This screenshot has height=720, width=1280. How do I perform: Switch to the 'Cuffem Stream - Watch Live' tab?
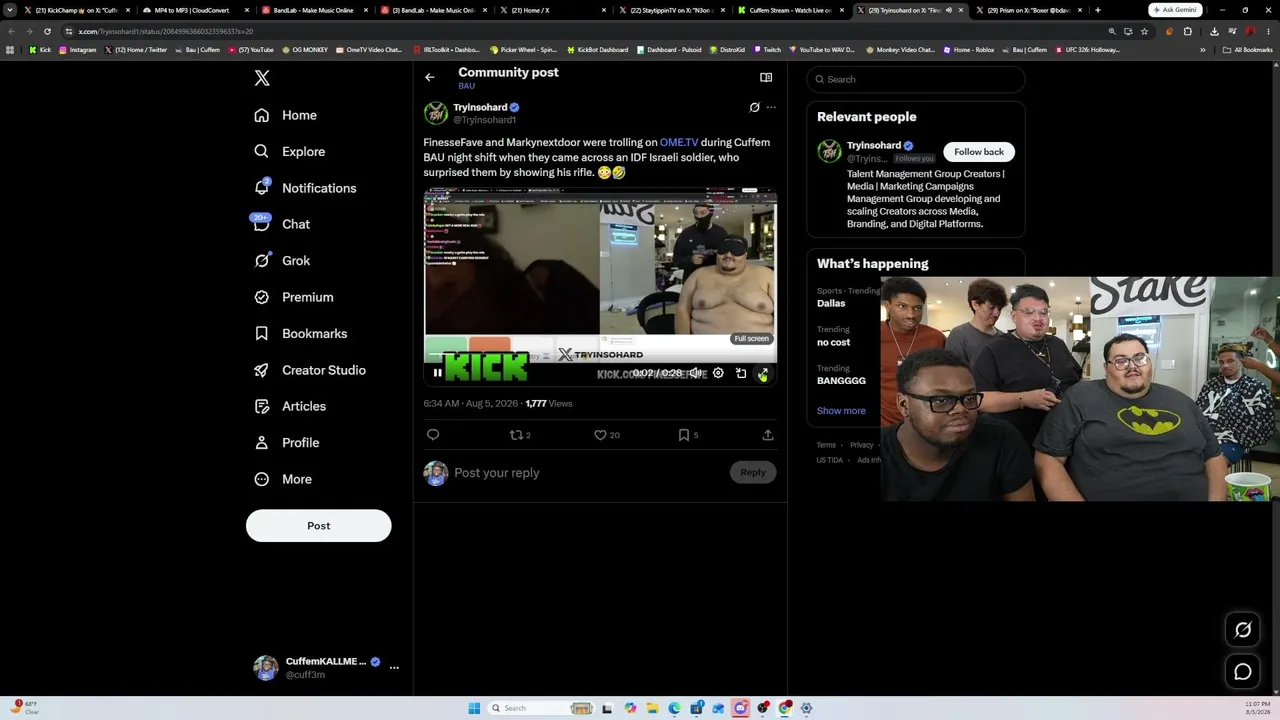point(791,10)
